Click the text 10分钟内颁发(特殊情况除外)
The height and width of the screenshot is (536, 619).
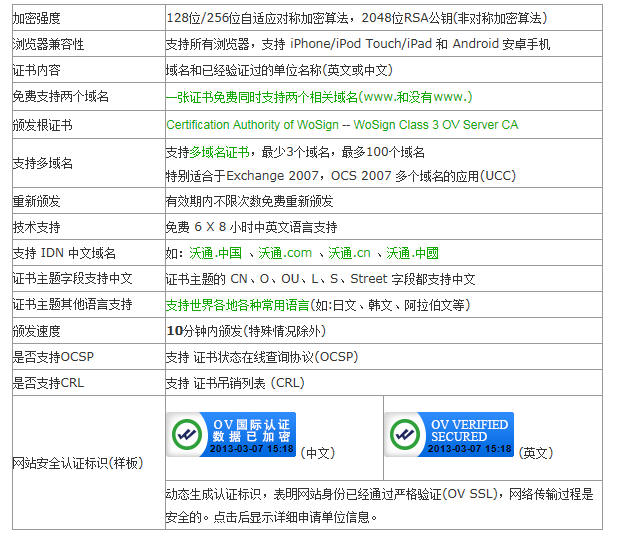tap(246, 331)
